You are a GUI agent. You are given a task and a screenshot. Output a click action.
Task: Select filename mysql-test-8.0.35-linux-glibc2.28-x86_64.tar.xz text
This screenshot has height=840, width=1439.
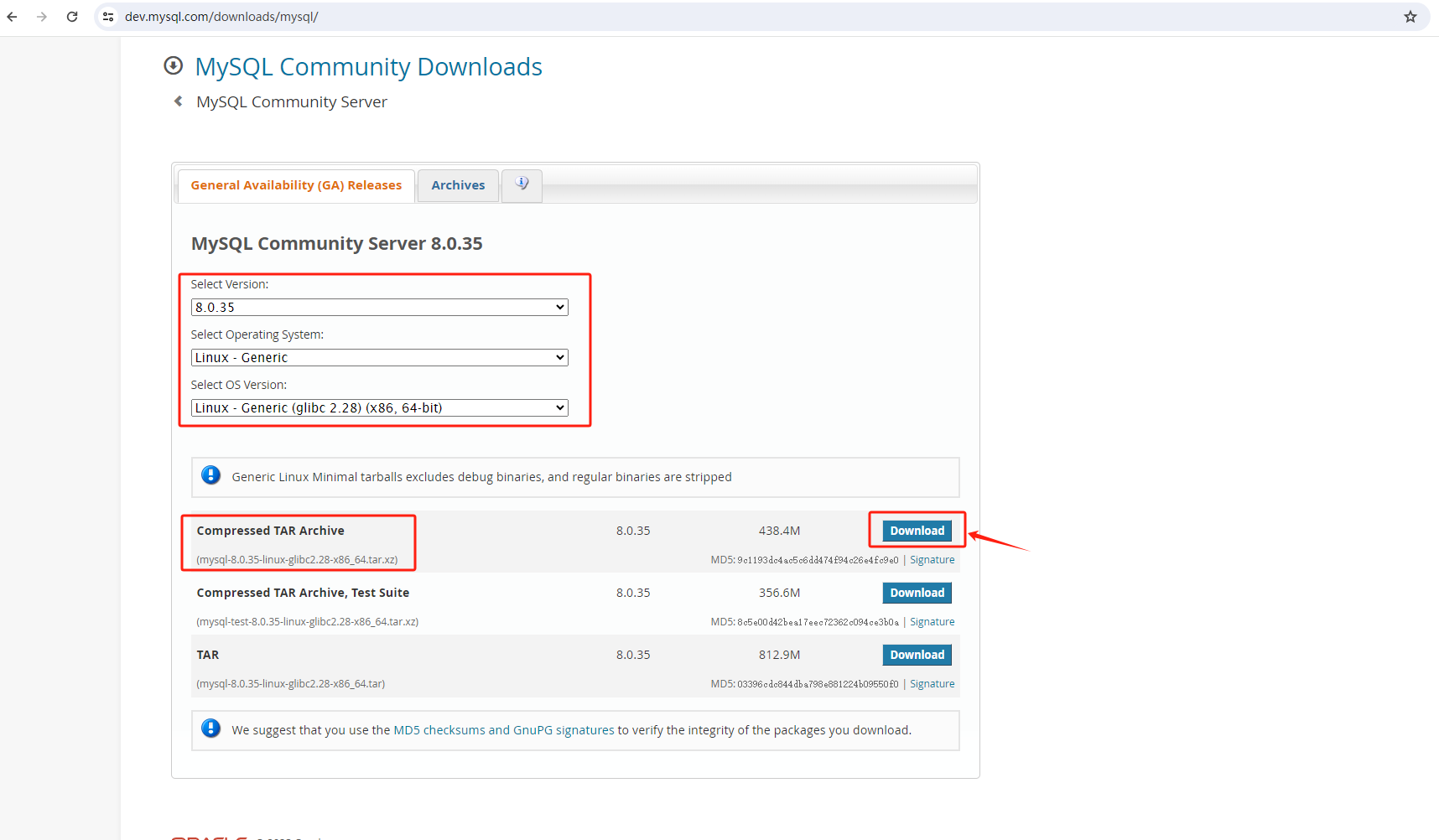pyautogui.click(x=308, y=622)
